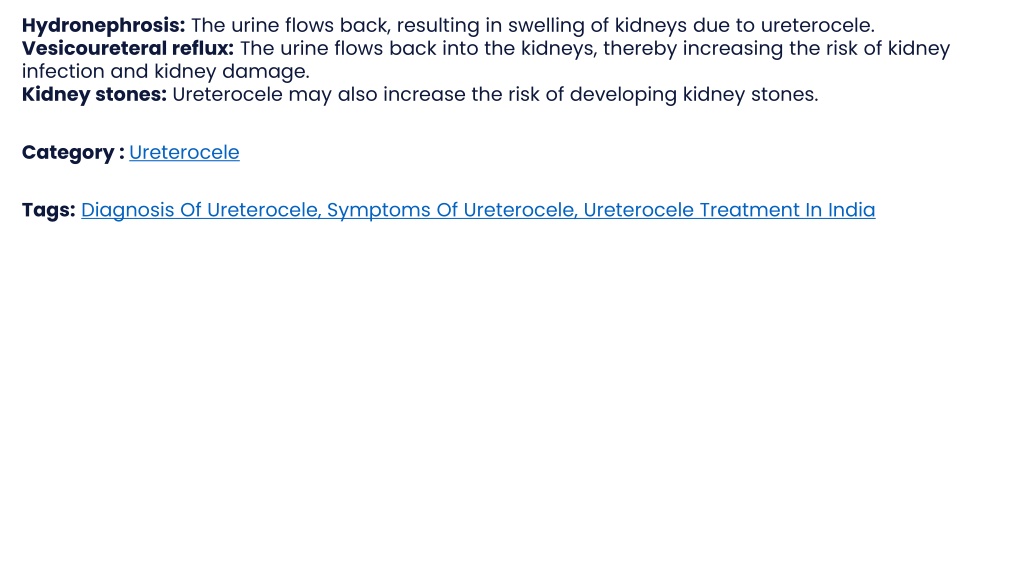This screenshot has height=576, width=1024.
Task: Click the bold Tags label
Action: [x=48, y=210]
